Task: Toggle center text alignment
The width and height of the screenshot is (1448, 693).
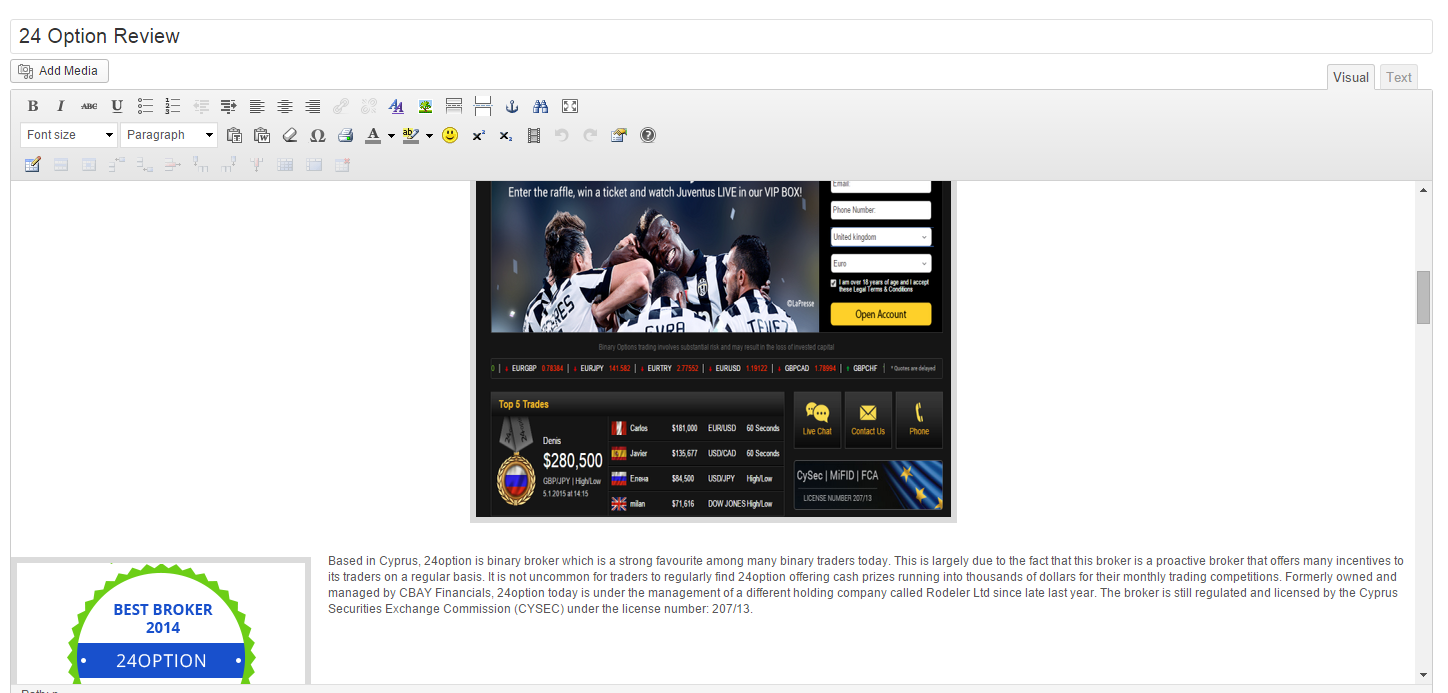Action: point(285,106)
